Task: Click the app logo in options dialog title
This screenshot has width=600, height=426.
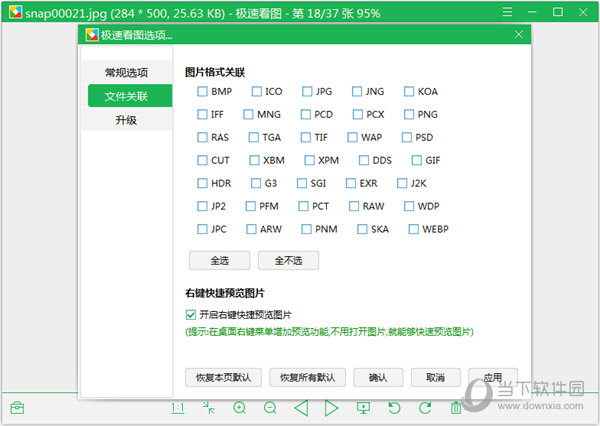Action: point(92,35)
